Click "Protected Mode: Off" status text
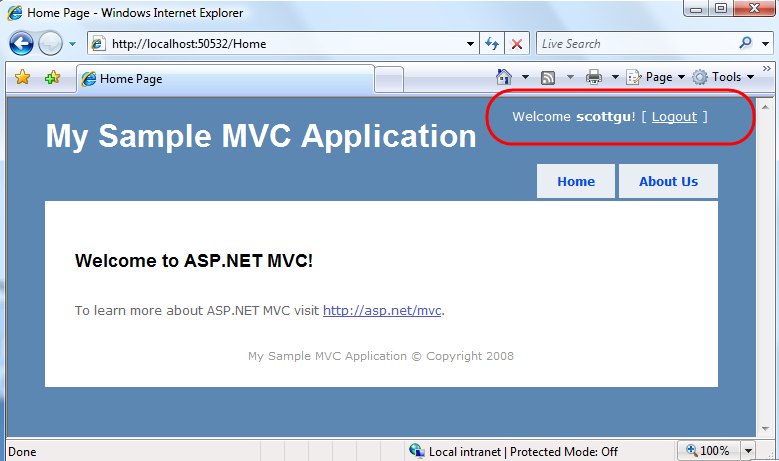This screenshot has width=779, height=461. coord(564,452)
